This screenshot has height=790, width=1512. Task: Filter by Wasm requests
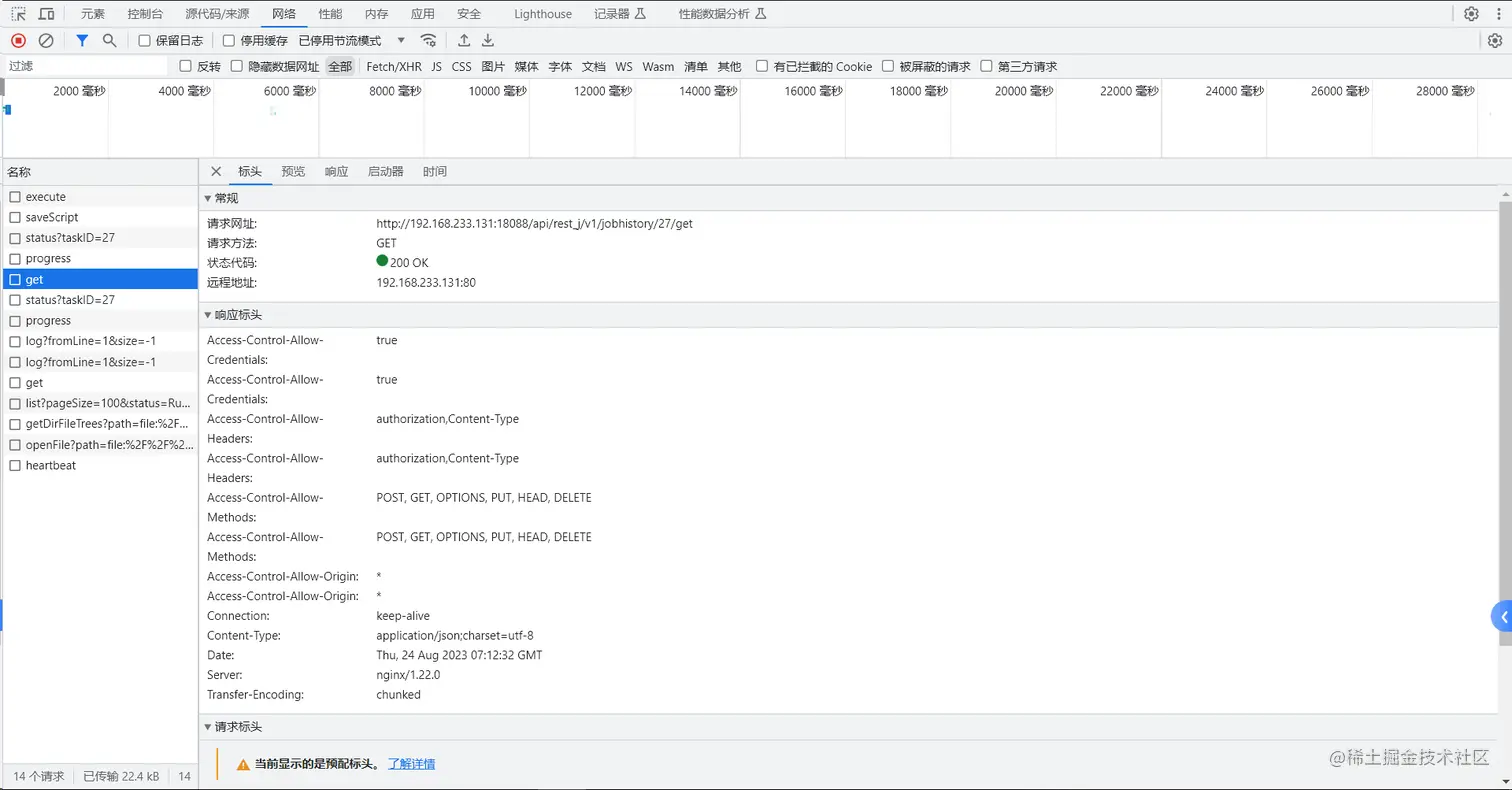pyautogui.click(x=658, y=66)
